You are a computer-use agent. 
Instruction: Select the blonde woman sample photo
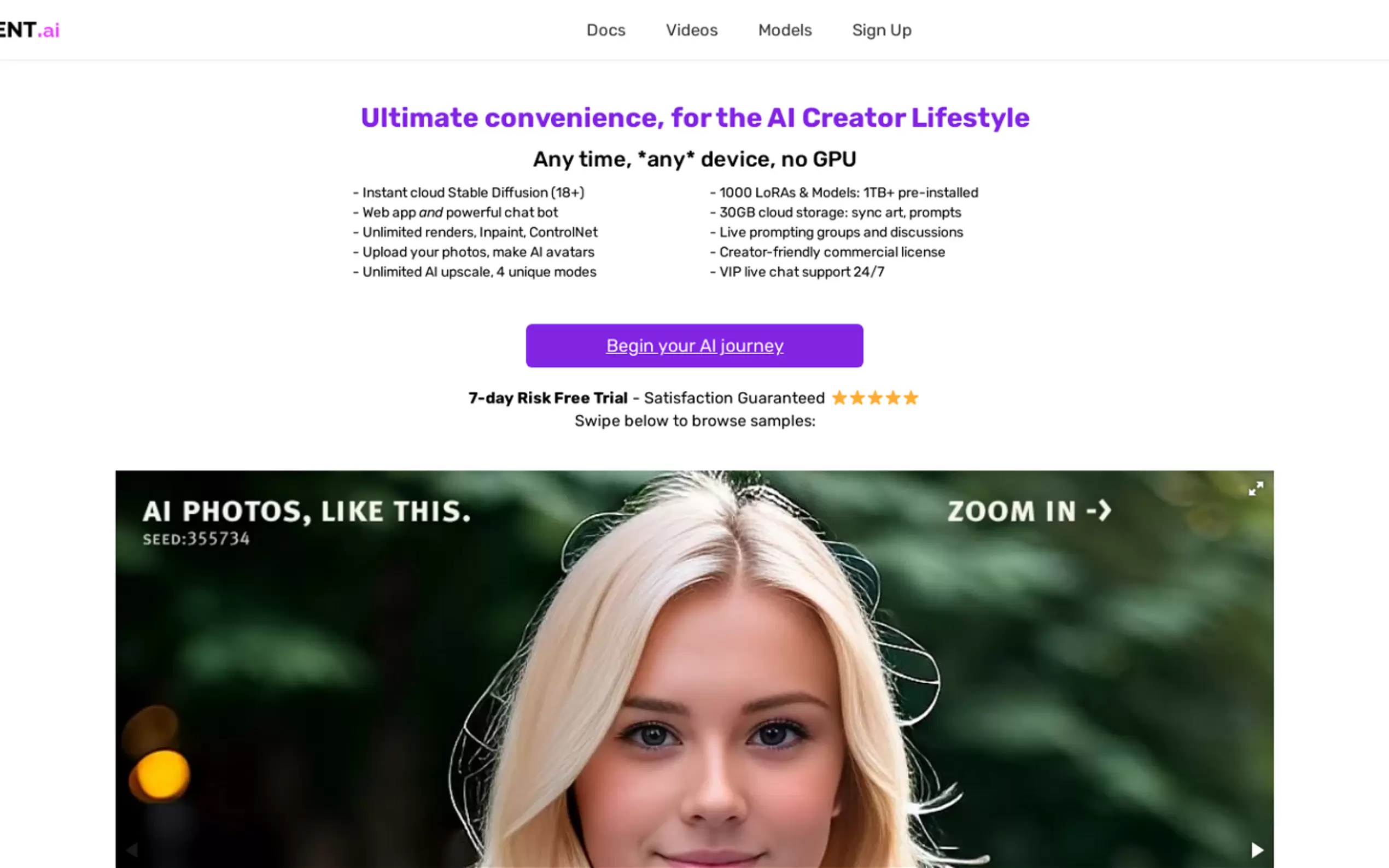pyautogui.click(x=694, y=670)
